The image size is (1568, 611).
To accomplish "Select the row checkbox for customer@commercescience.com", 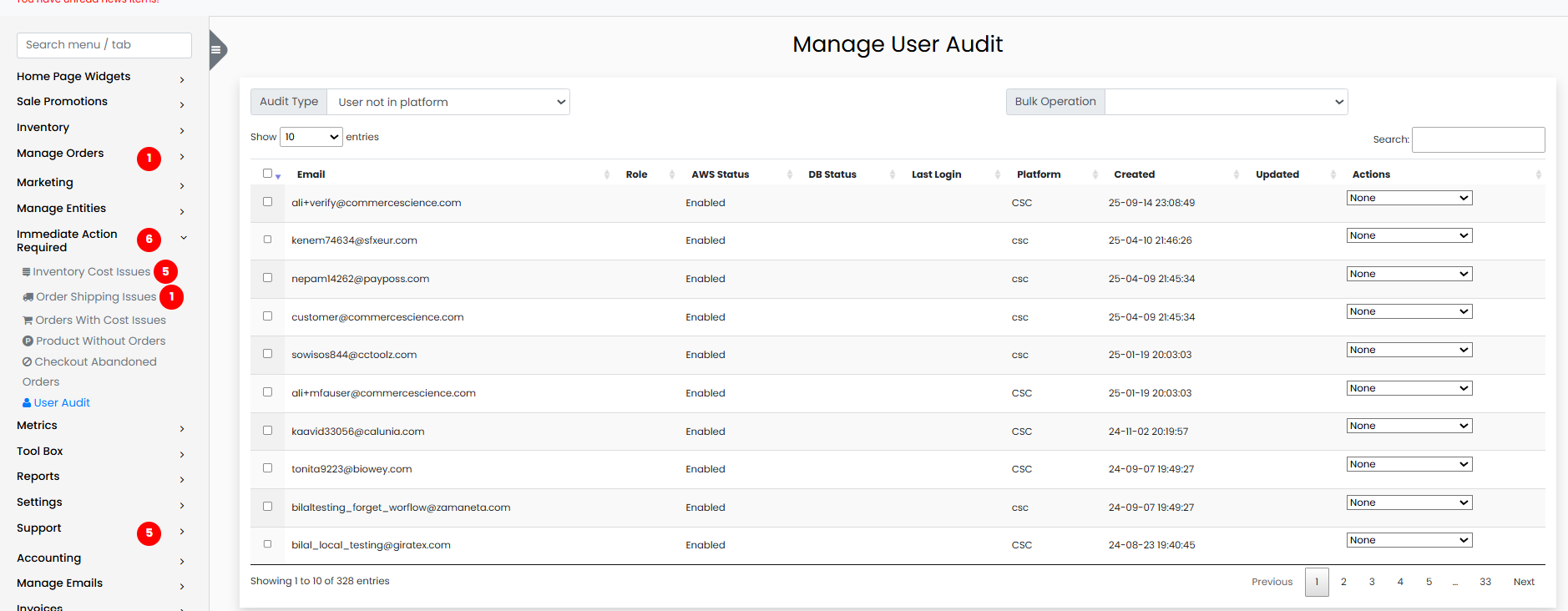I will (267, 316).
